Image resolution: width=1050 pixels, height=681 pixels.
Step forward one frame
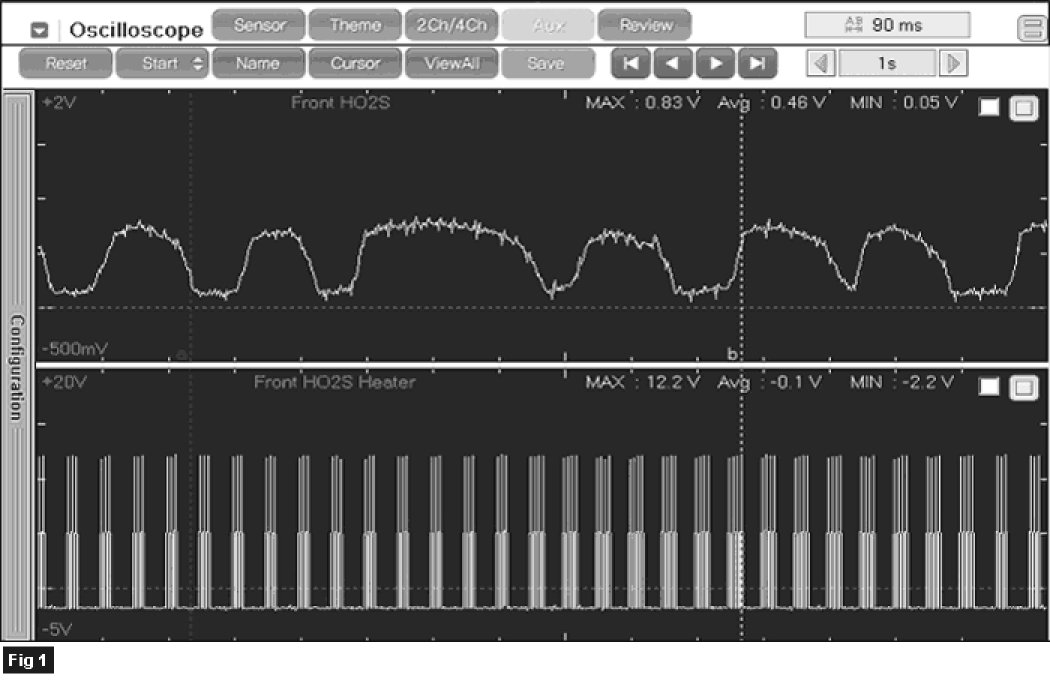coord(716,64)
